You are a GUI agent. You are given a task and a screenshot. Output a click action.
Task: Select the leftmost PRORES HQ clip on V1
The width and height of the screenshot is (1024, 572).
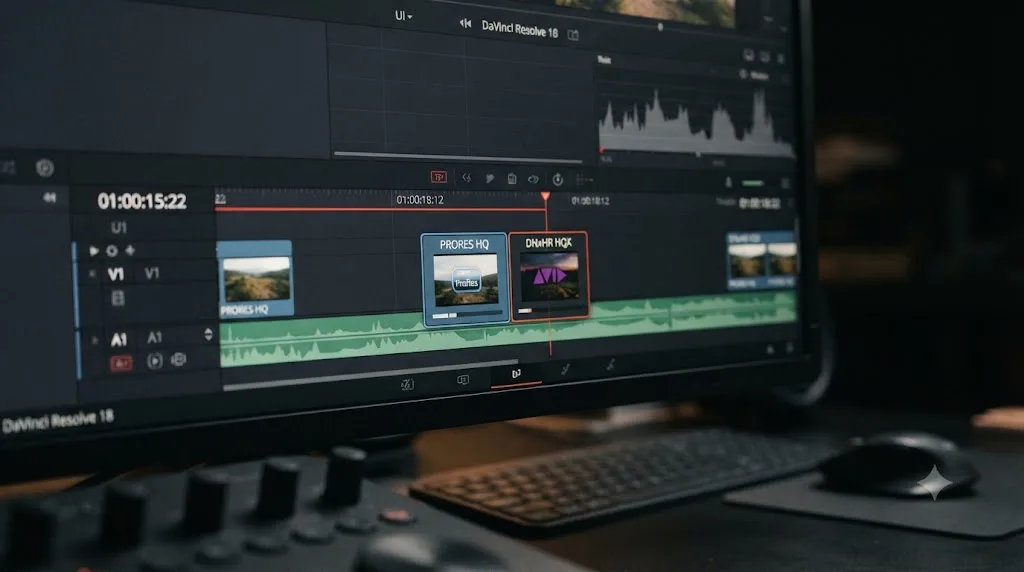(x=255, y=279)
